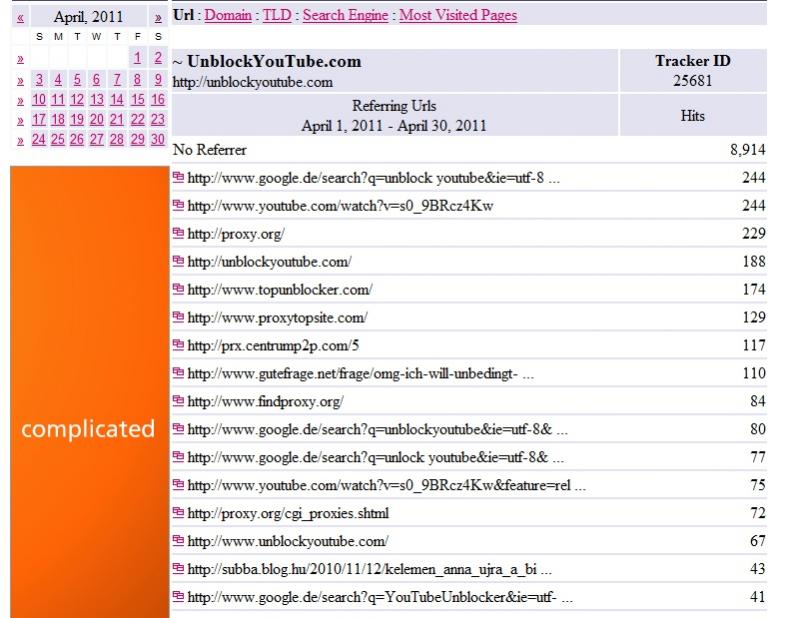Go to the next month in the calendar

[x=158, y=18]
